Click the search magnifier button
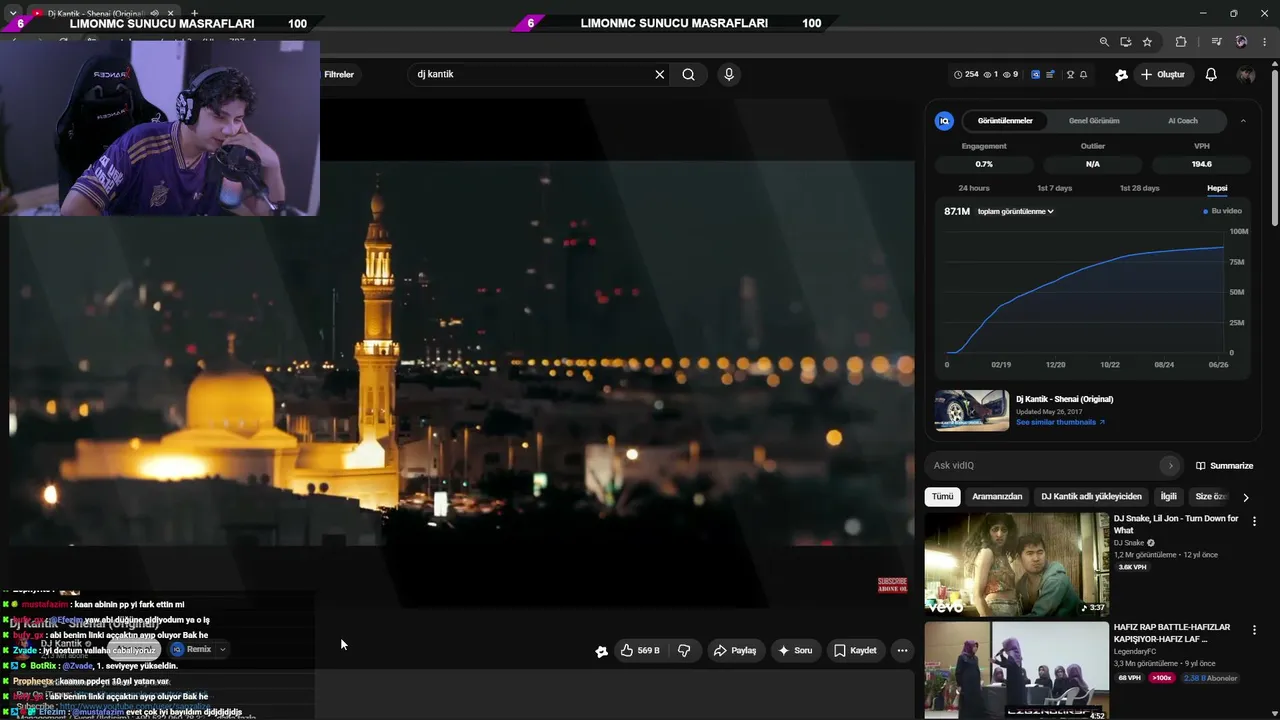The width and height of the screenshot is (1280, 720). (688, 74)
